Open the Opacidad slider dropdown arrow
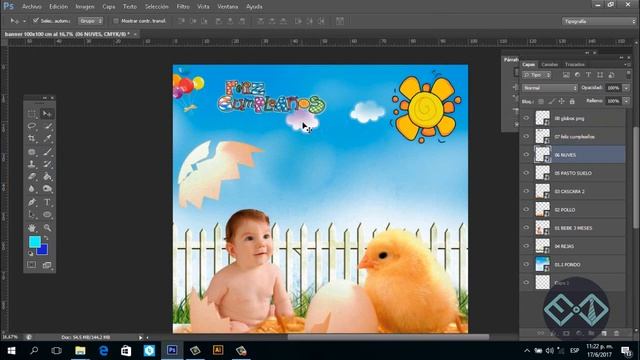Viewport: 640px width, 360px height. pyautogui.click(x=626, y=88)
